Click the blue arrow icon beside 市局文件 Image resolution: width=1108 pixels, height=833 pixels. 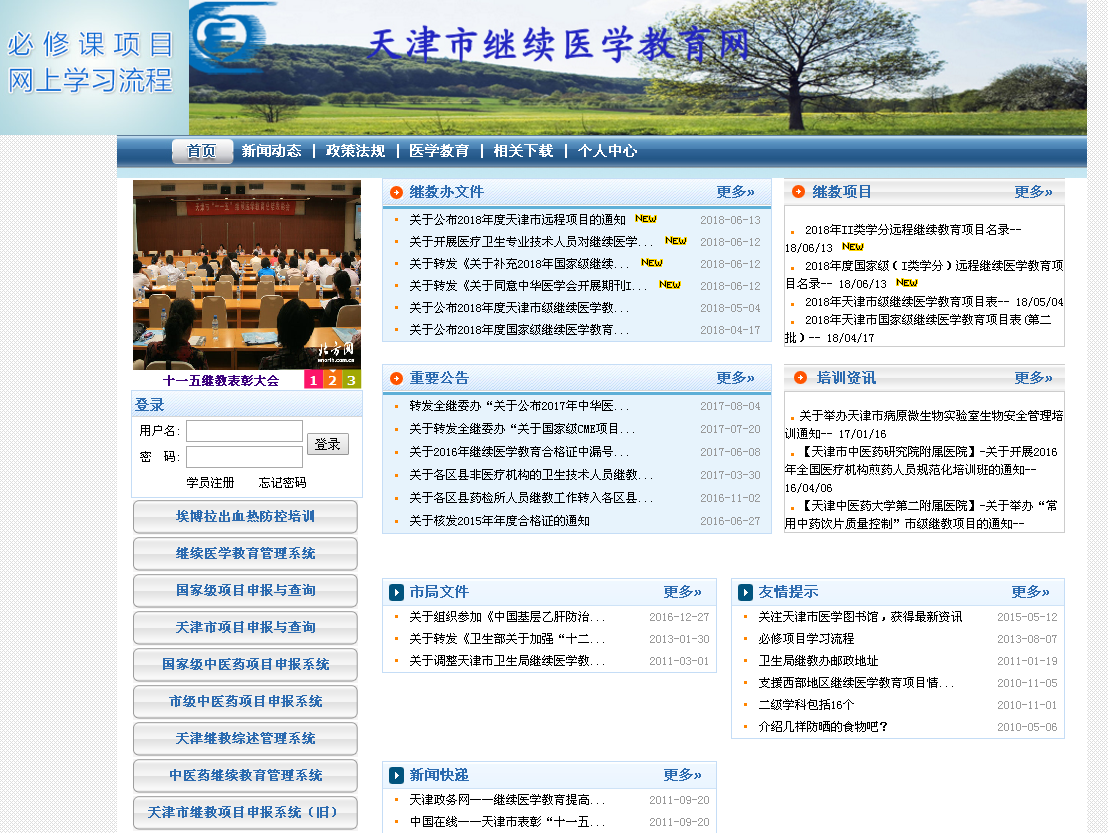pos(396,592)
